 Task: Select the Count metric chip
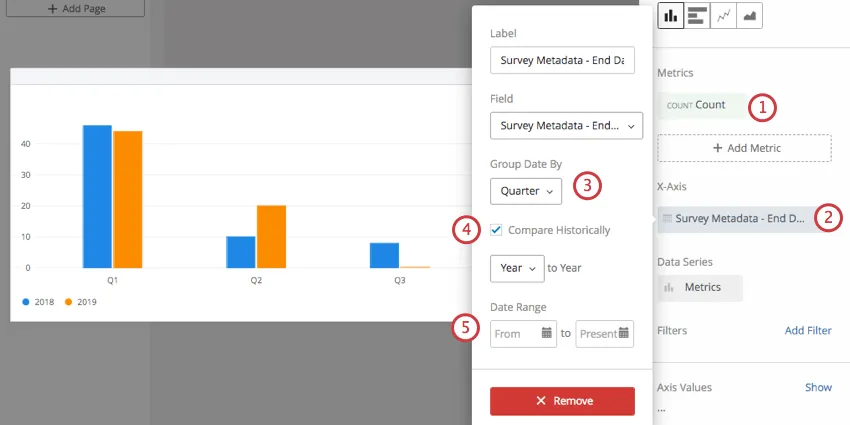701,105
